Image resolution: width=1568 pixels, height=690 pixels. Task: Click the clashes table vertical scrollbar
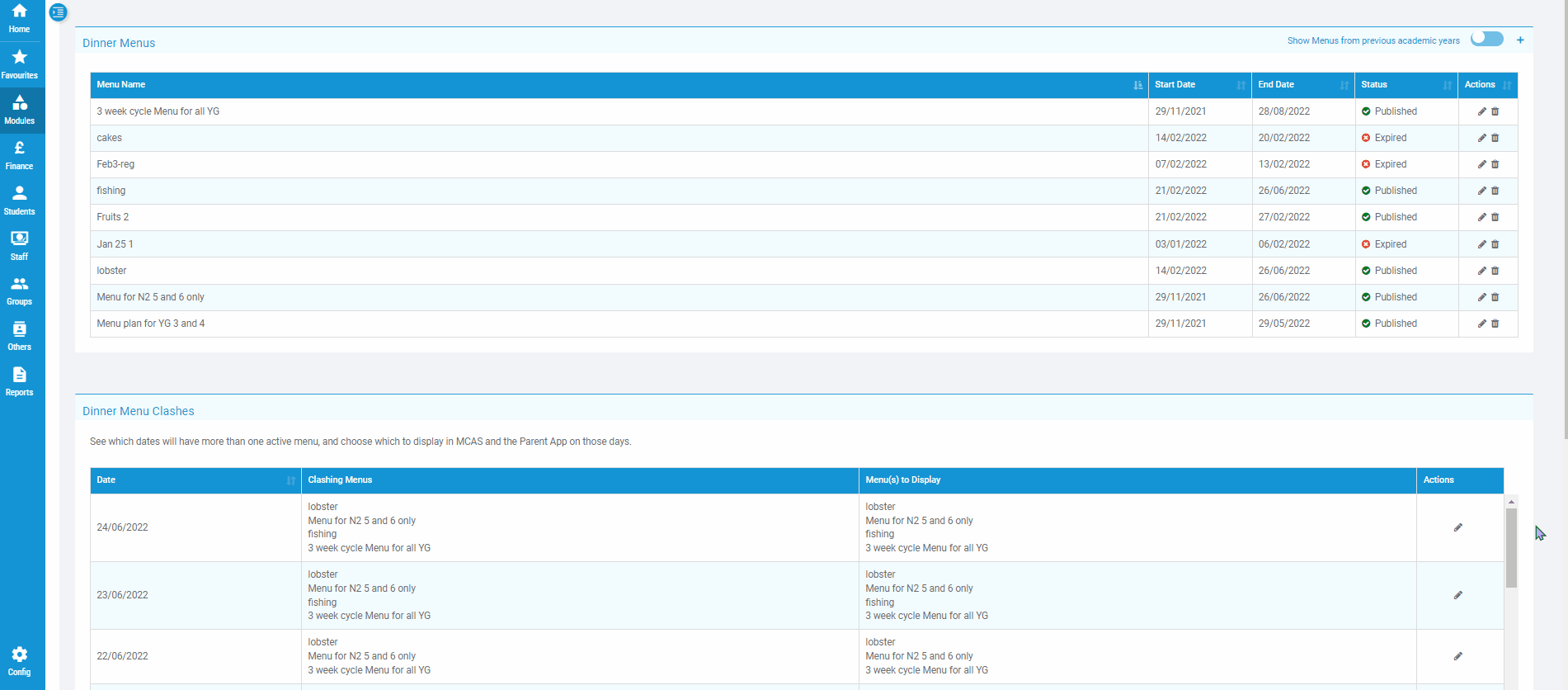pyautogui.click(x=1511, y=547)
